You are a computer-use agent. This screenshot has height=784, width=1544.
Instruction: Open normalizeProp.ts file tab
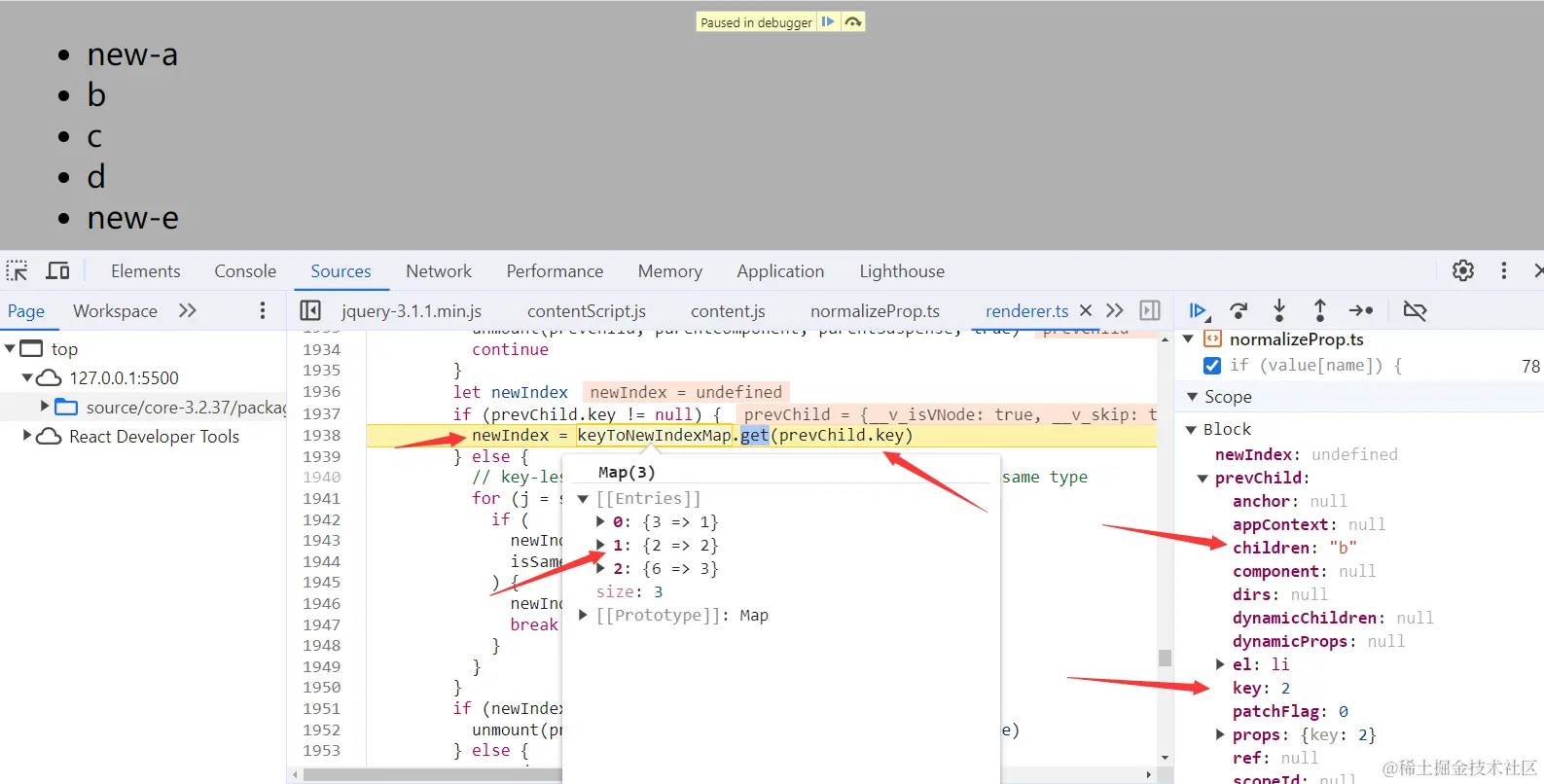pos(875,311)
